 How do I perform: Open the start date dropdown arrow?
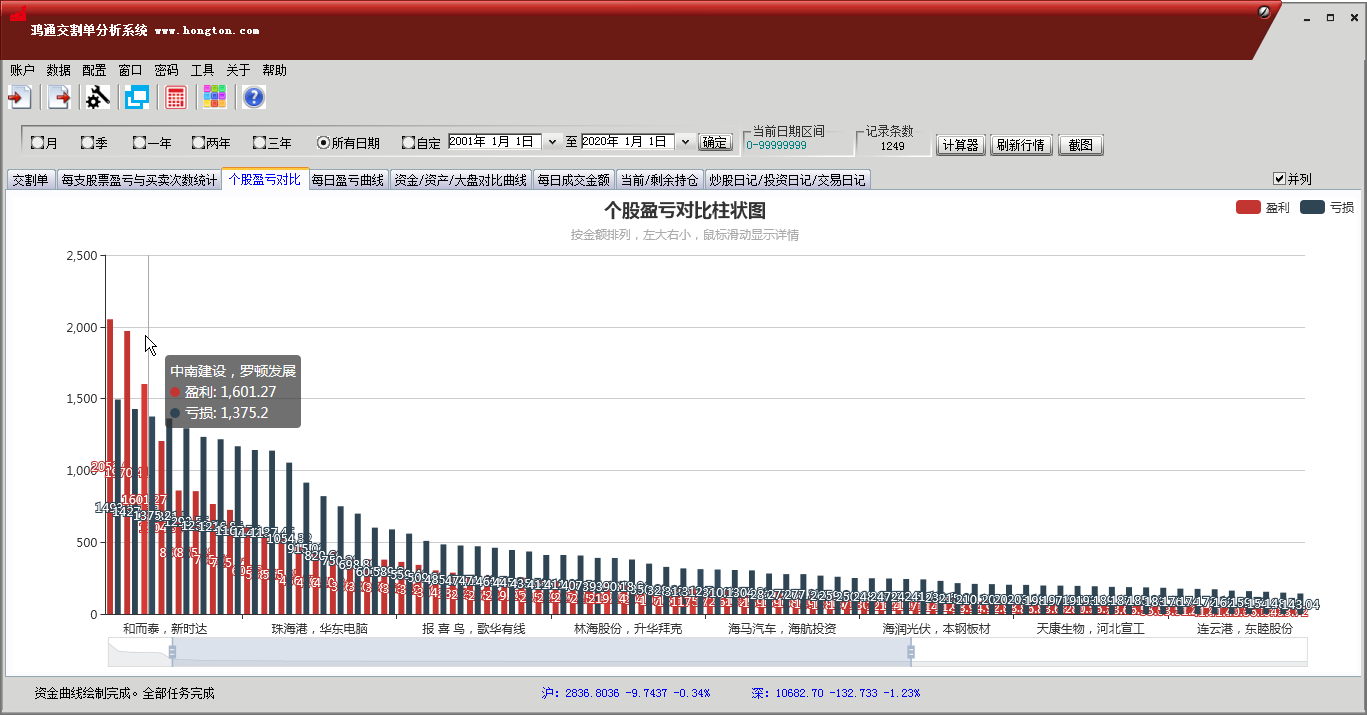click(x=552, y=142)
